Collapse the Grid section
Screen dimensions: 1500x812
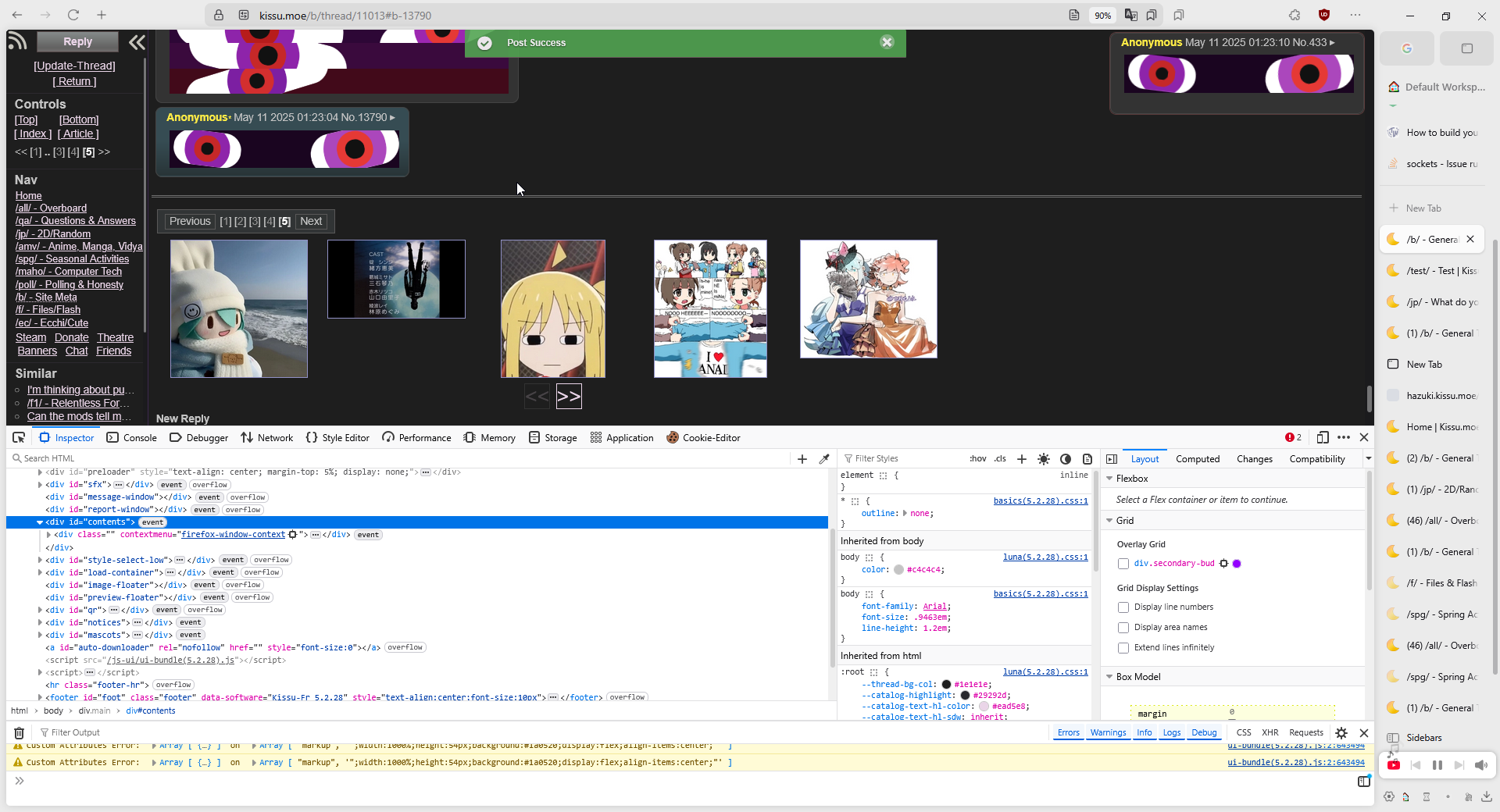pos(1109,521)
